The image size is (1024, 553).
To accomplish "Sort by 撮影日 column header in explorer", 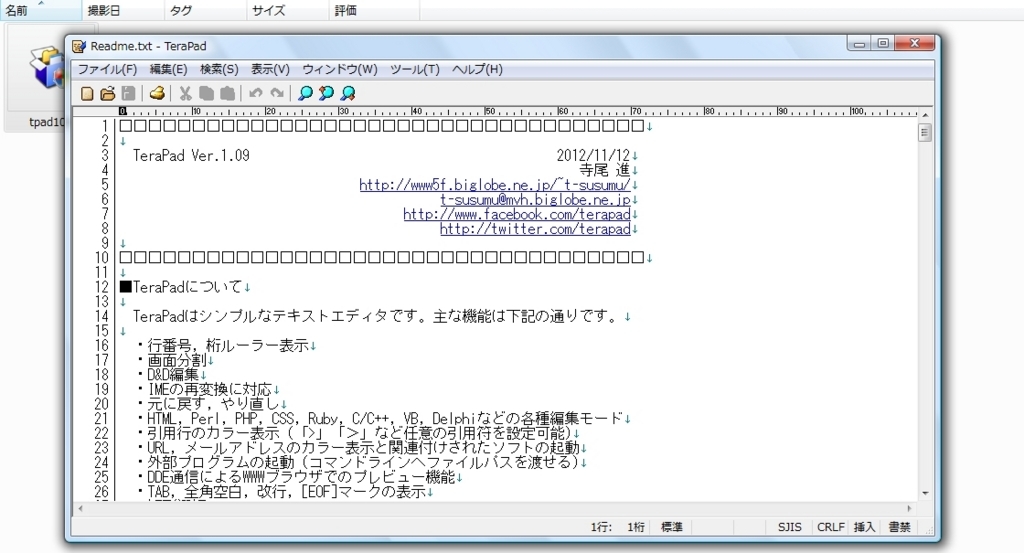I will pyautogui.click(x=123, y=10).
